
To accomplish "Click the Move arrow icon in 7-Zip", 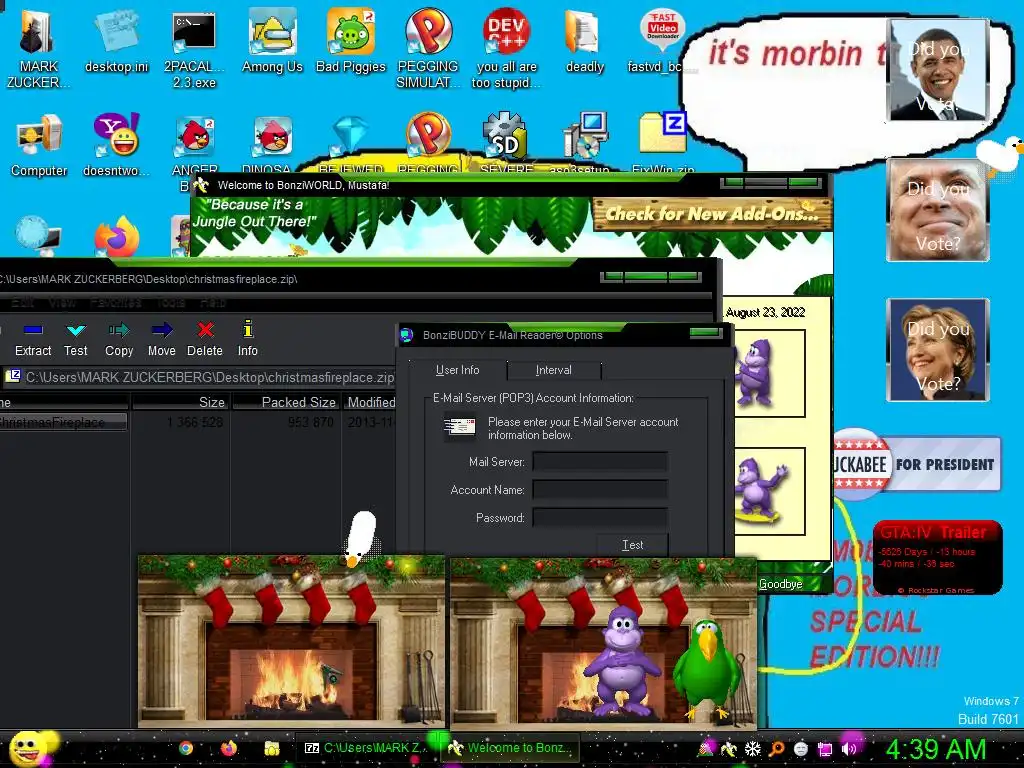I will (x=162, y=330).
